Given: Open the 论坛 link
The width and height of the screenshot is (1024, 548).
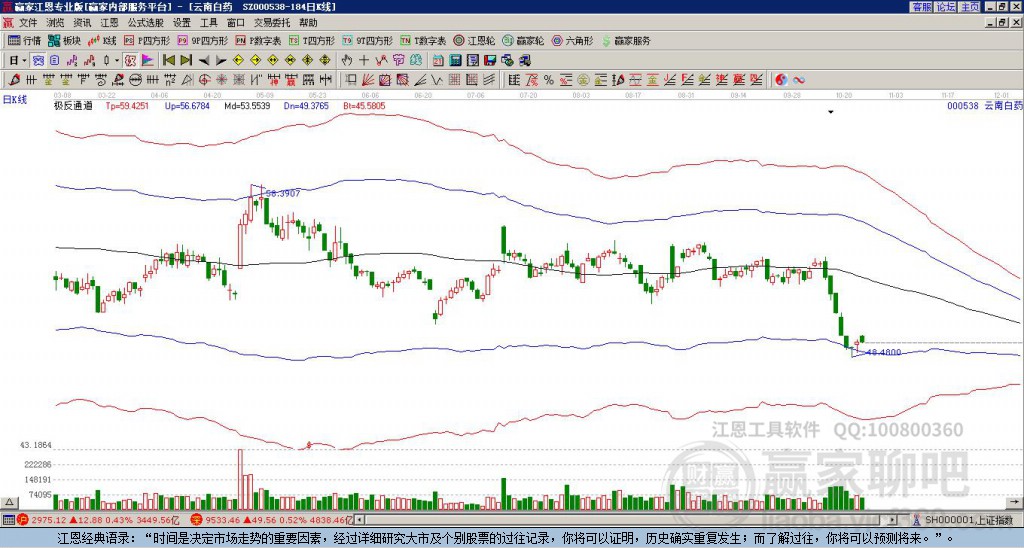Looking at the screenshot, I should 945,7.
